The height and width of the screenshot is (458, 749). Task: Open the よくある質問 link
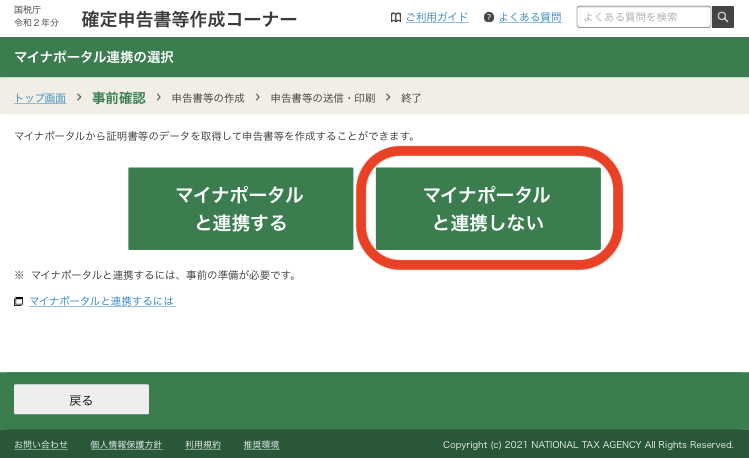point(530,17)
